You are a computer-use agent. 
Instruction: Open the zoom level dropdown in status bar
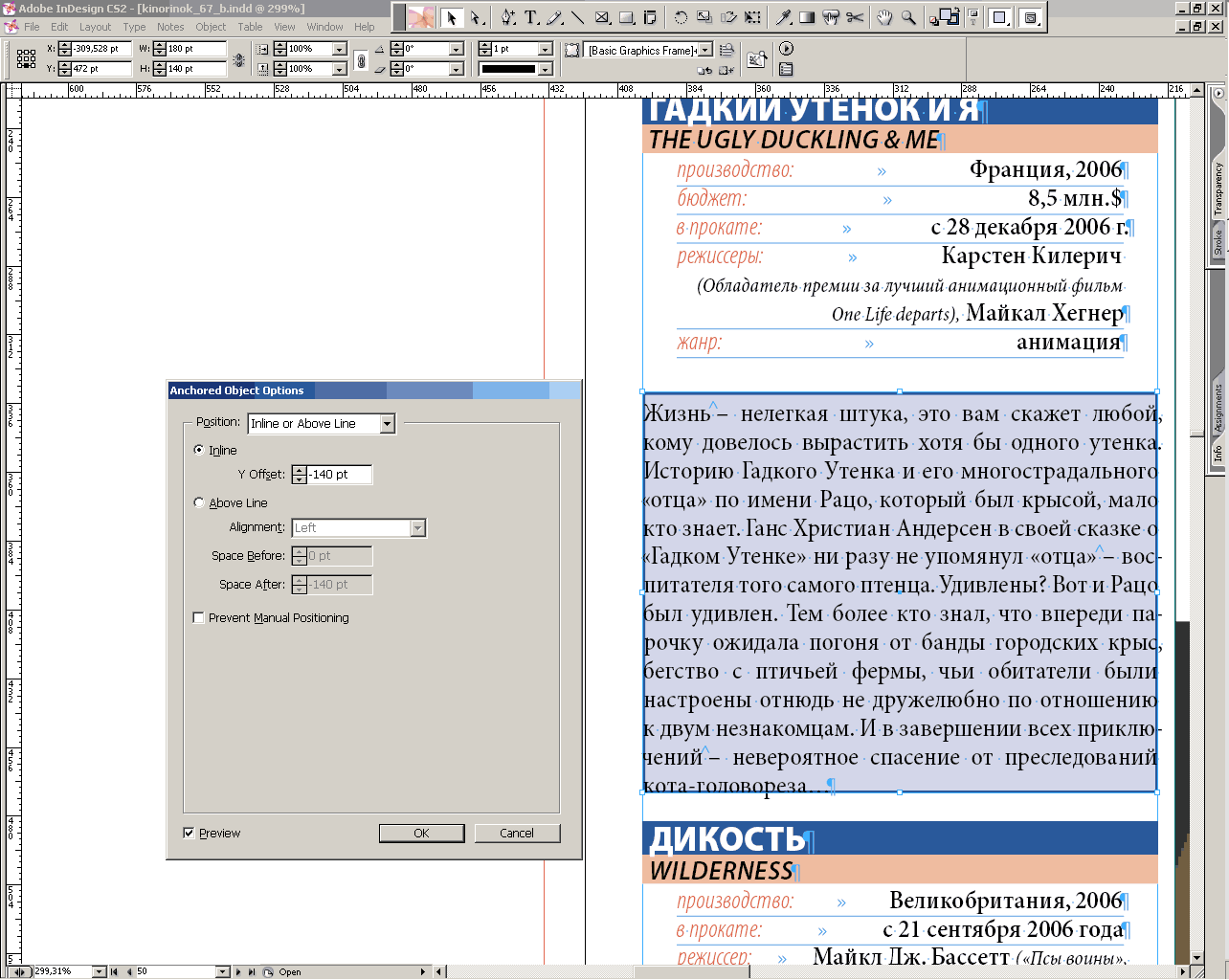(x=99, y=971)
